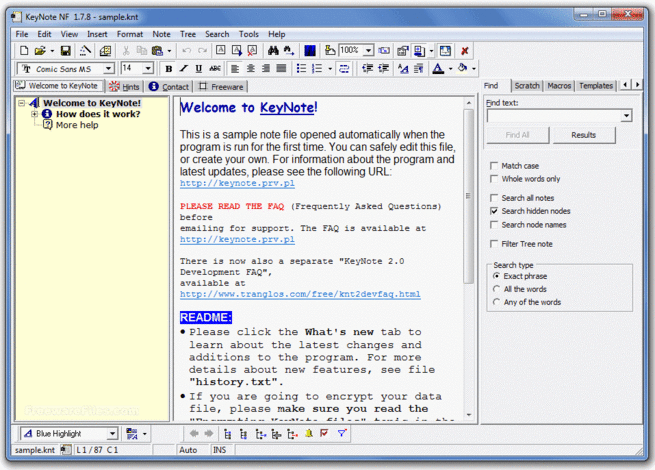Click the highlight paint bucket icon

462,68
